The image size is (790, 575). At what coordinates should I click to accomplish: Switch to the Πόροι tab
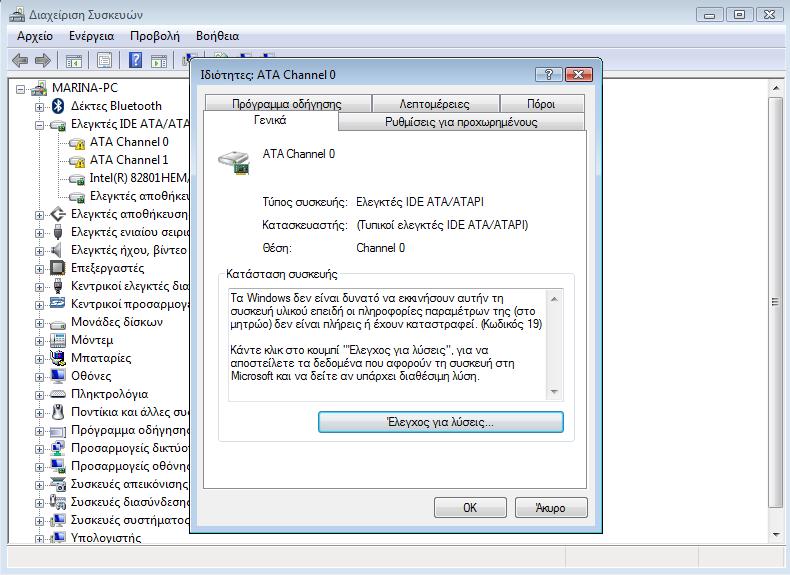tap(541, 104)
